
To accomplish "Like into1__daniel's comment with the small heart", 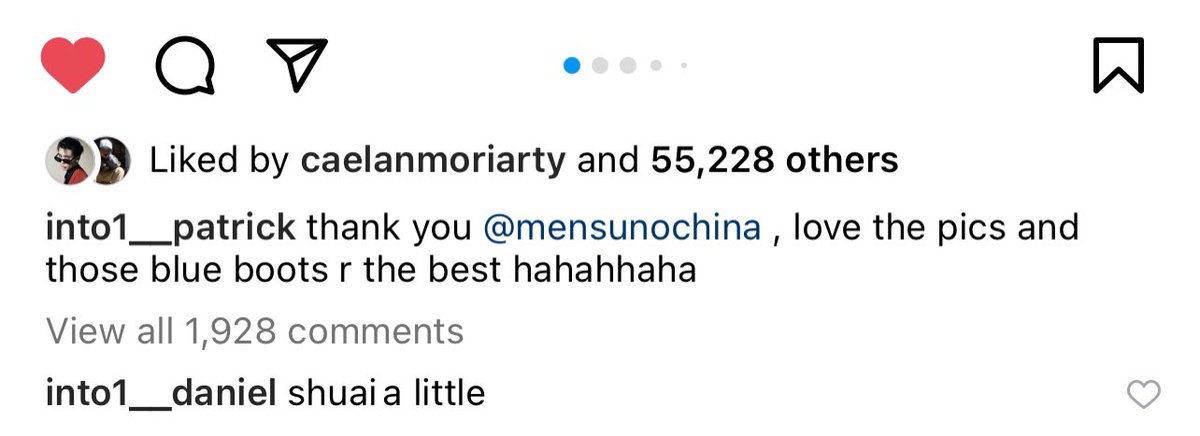I will pos(1143,394).
